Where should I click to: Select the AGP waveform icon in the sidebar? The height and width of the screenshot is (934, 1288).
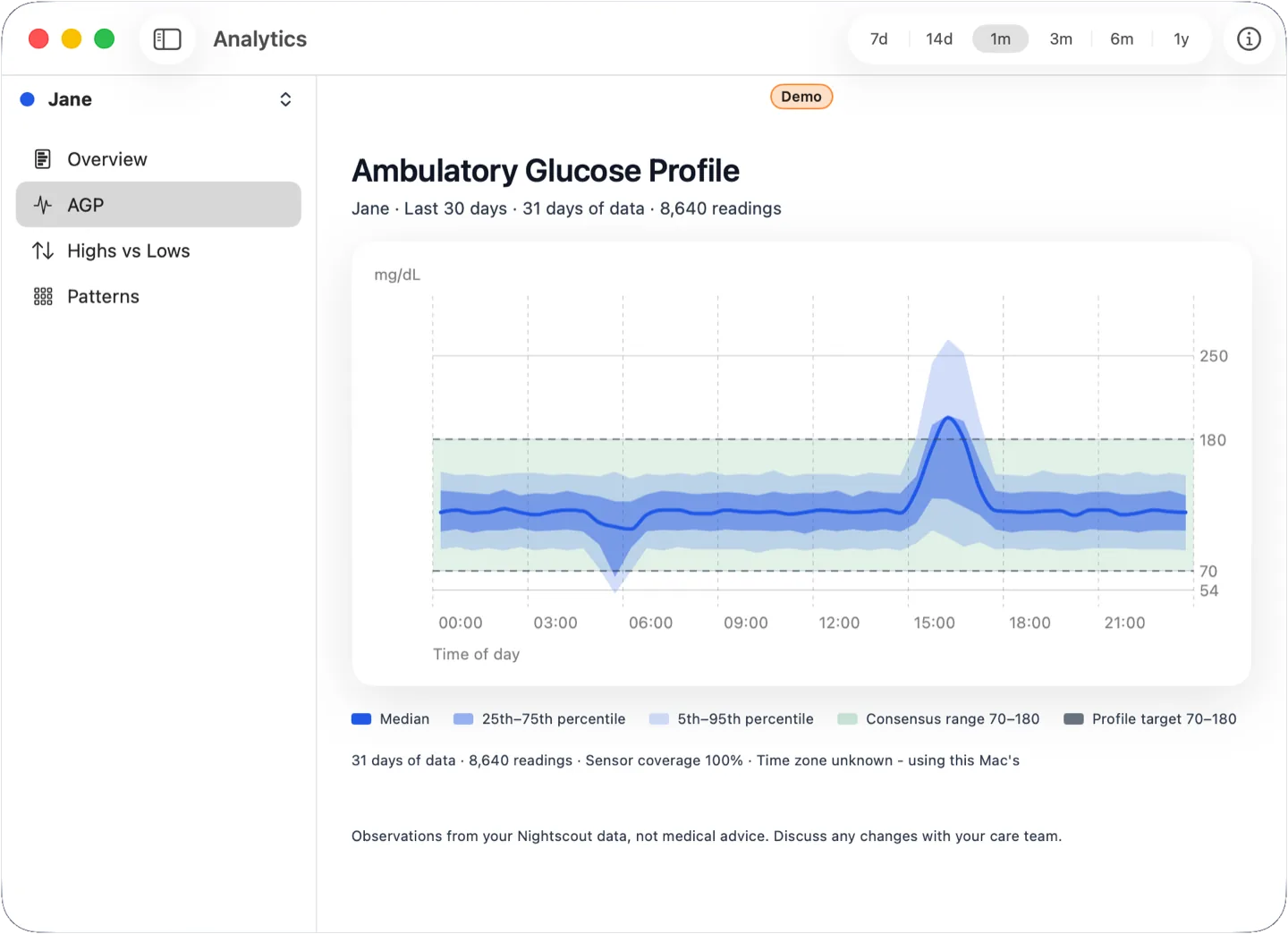43,205
